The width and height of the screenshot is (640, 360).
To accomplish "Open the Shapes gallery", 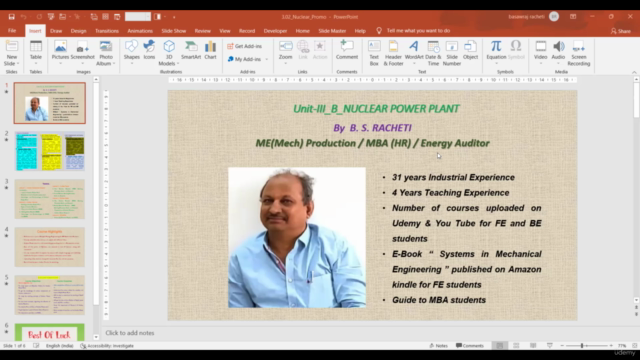I will coord(131,53).
